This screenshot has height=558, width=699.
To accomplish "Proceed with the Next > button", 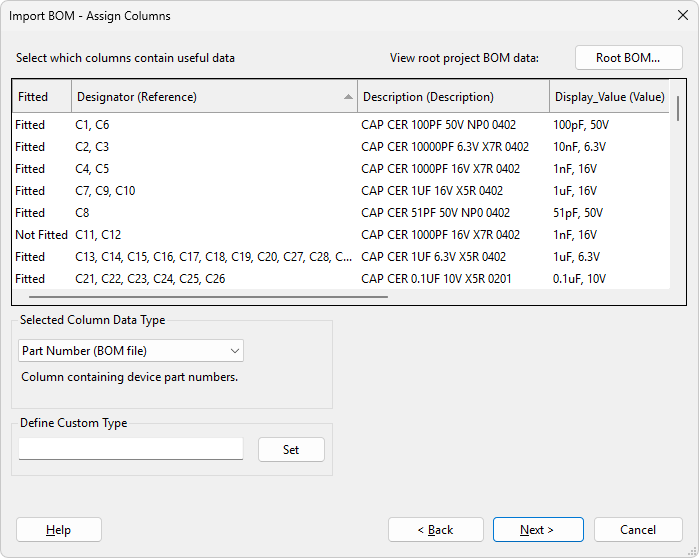I will 537,530.
